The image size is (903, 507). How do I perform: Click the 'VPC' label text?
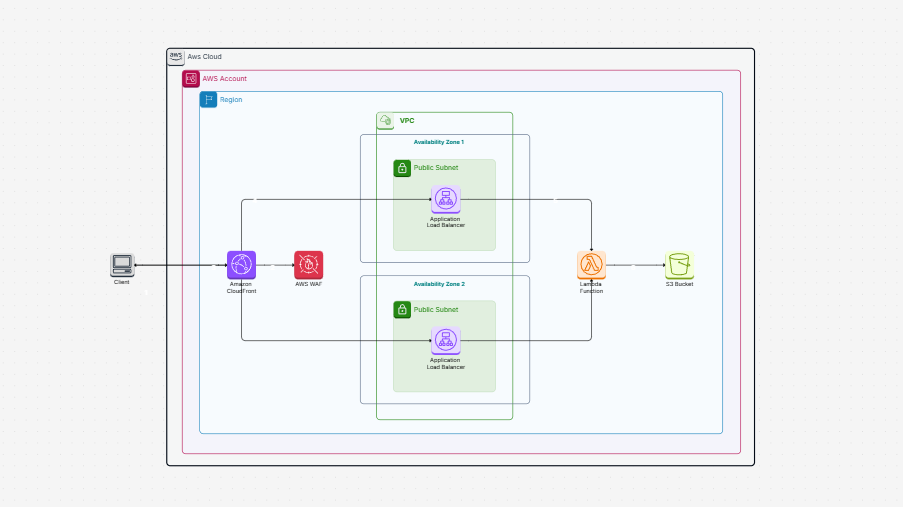[407, 120]
